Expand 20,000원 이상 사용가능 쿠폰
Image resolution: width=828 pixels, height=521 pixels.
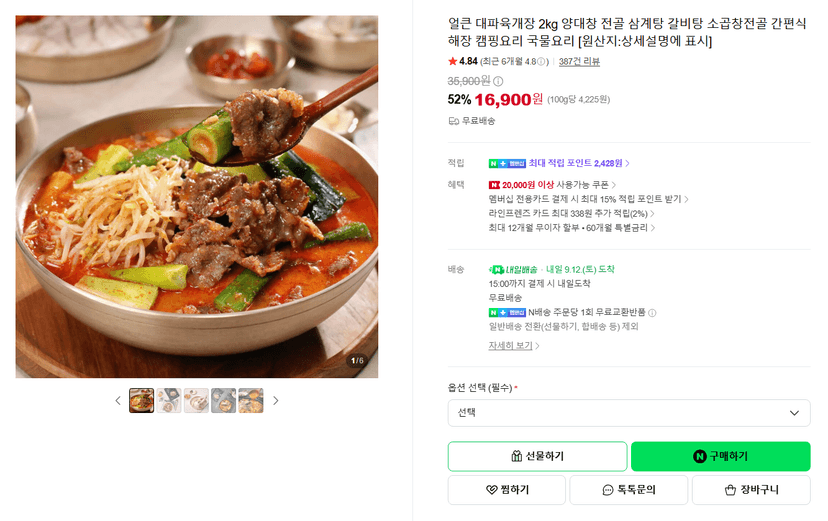553,185
